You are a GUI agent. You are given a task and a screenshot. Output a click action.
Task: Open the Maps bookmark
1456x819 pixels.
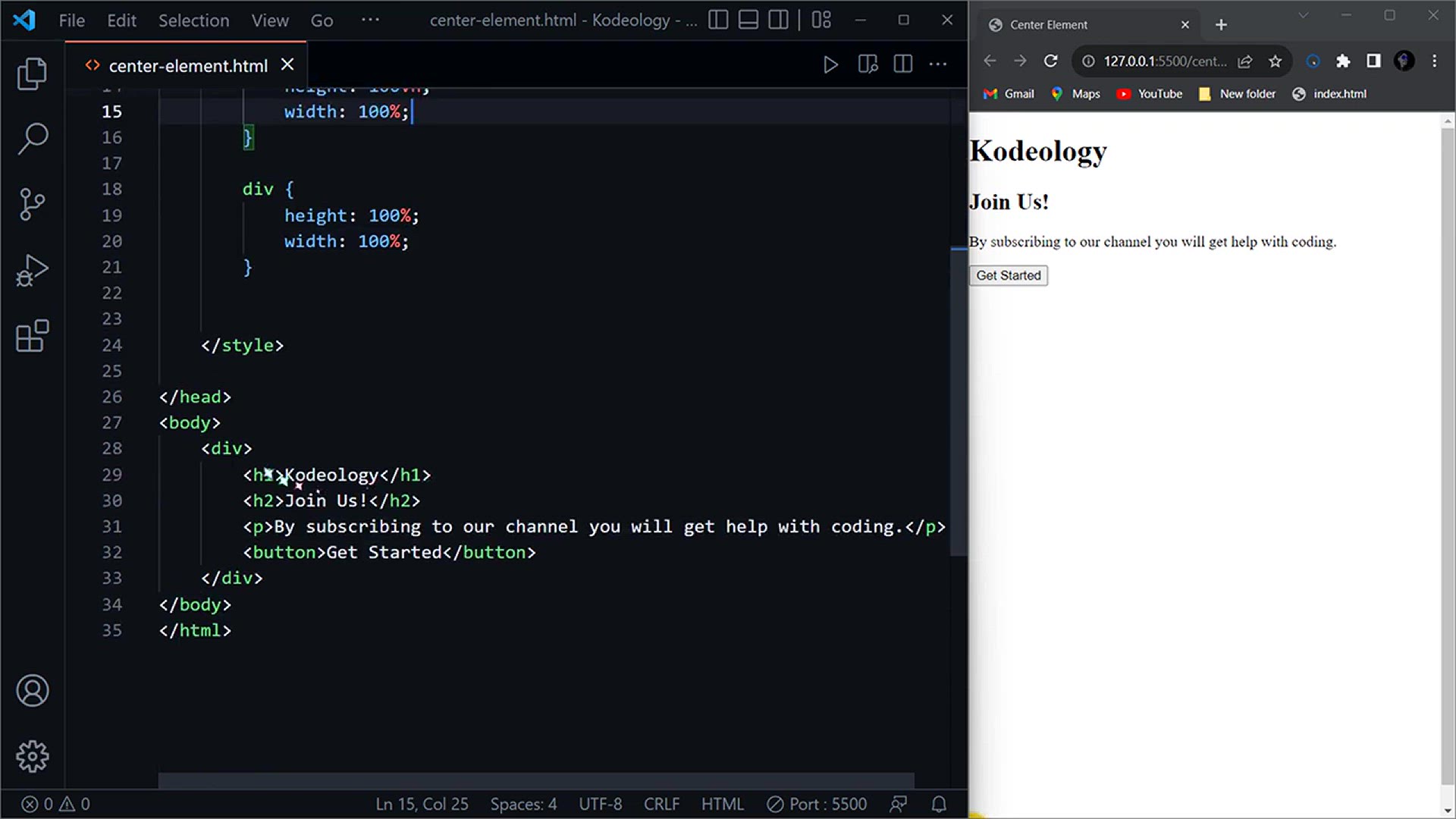[x=1075, y=94]
